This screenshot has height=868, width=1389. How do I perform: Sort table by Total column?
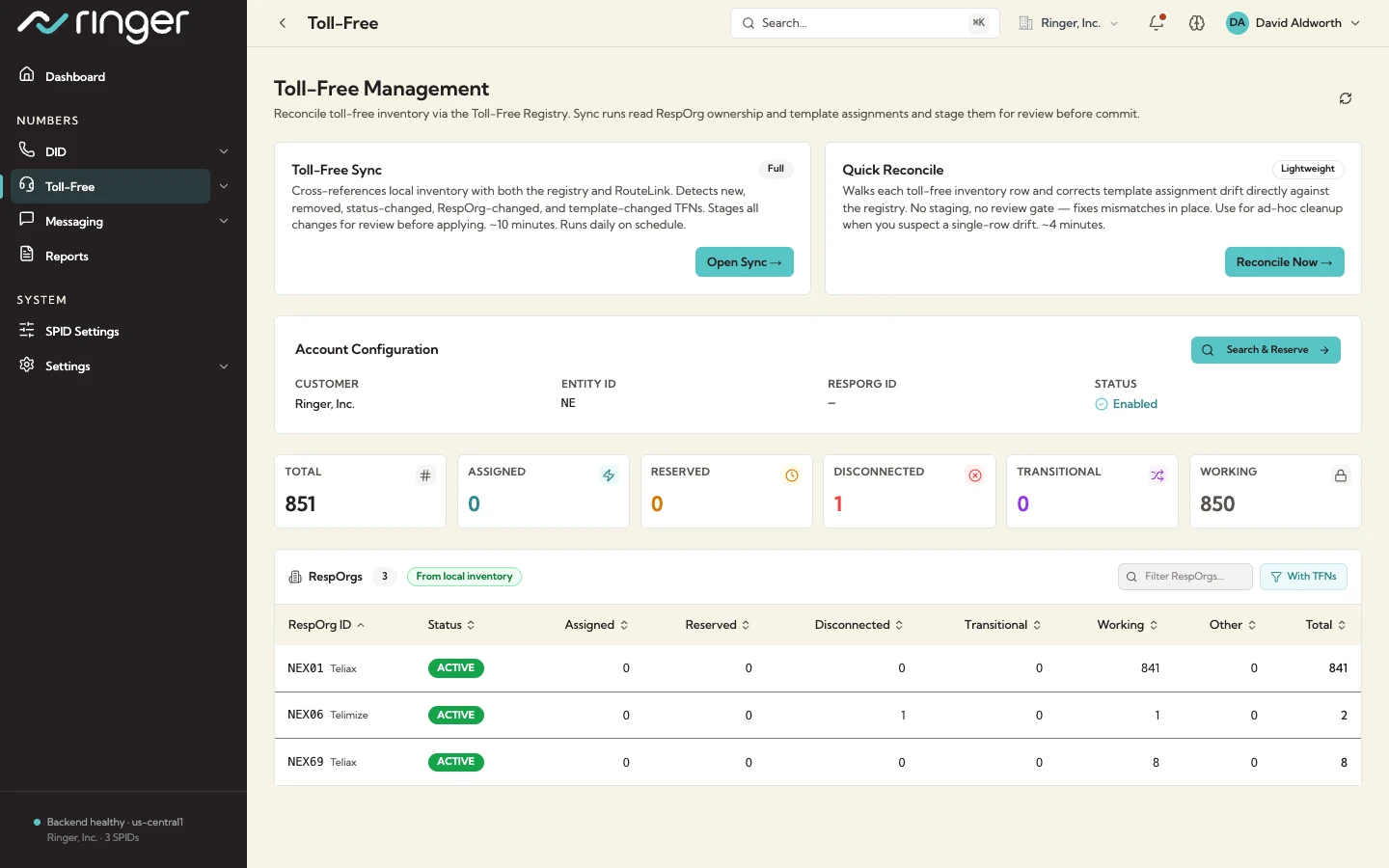[1326, 625]
